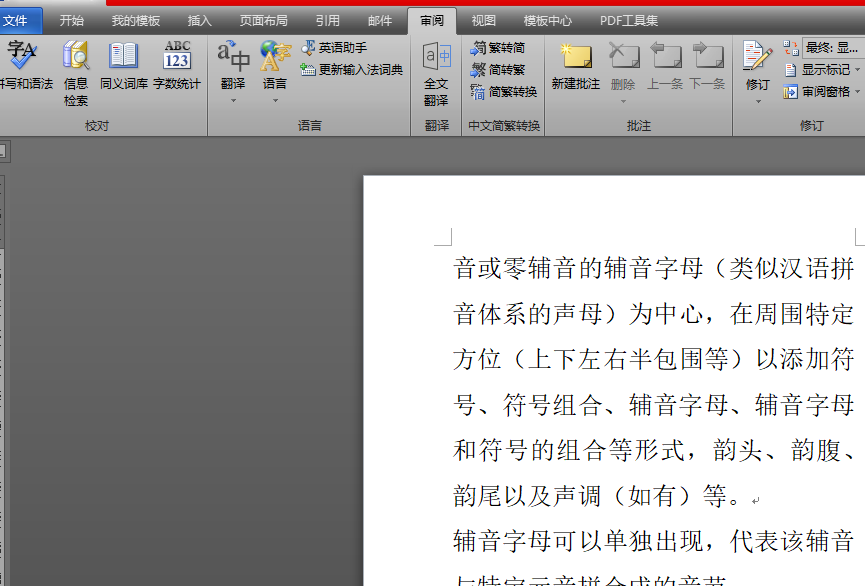Open the 我的模板 tab
Image resolution: width=865 pixels, height=586 pixels.
tap(136, 21)
